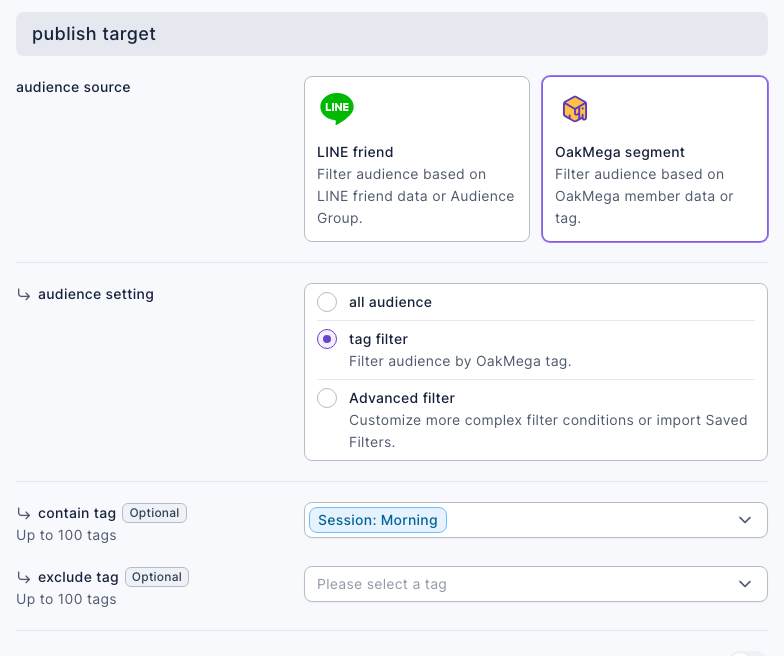Image resolution: width=784 pixels, height=656 pixels.
Task: Click the Optional badge beside exclude tag
Action: pyautogui.click(x=157, y=577)
